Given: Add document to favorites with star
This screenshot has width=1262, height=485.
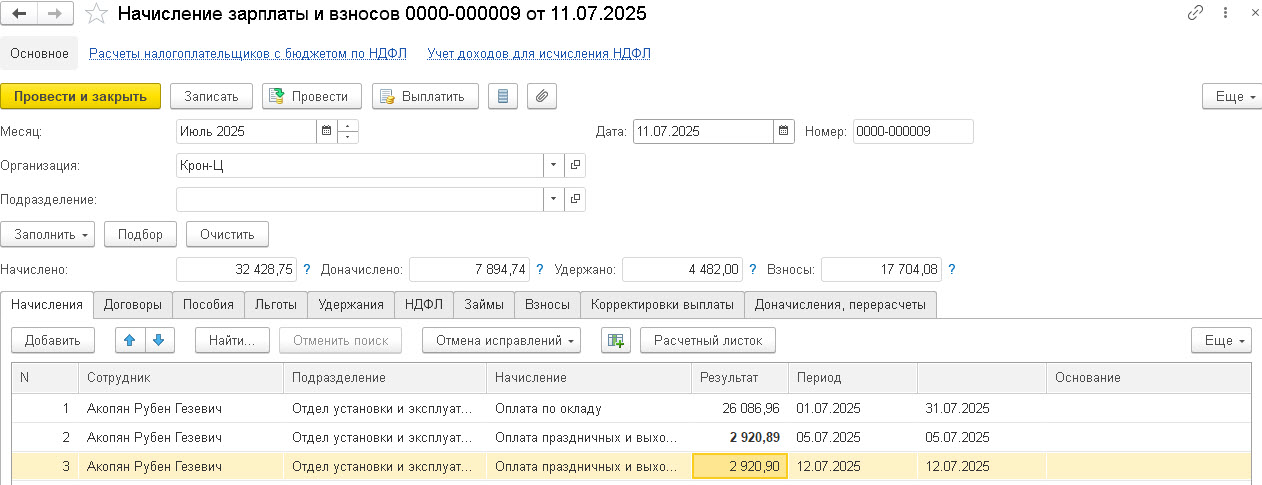Looking at the screenshot, I should pyautogui.click(x=95, y=14).
